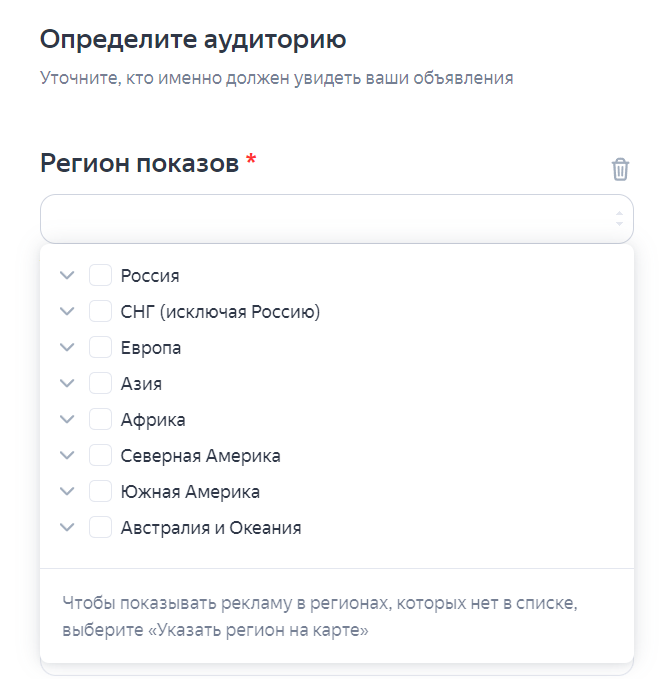The width and height of the screenshot is (661, 679).
Task: Tick the Европа checkbox
Action: [x=100, y=347]
